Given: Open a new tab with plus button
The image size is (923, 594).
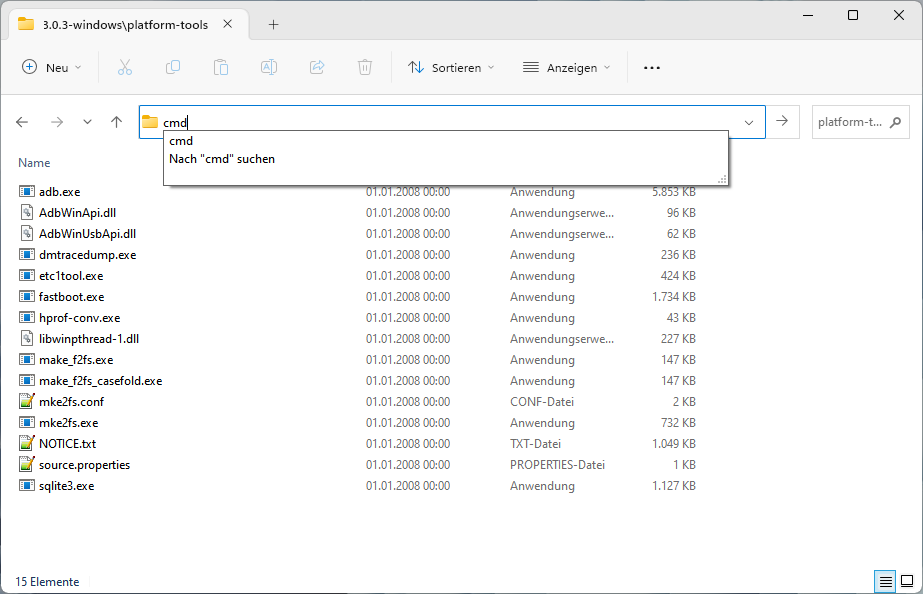Looking at the screenshot, I should 273,25.
